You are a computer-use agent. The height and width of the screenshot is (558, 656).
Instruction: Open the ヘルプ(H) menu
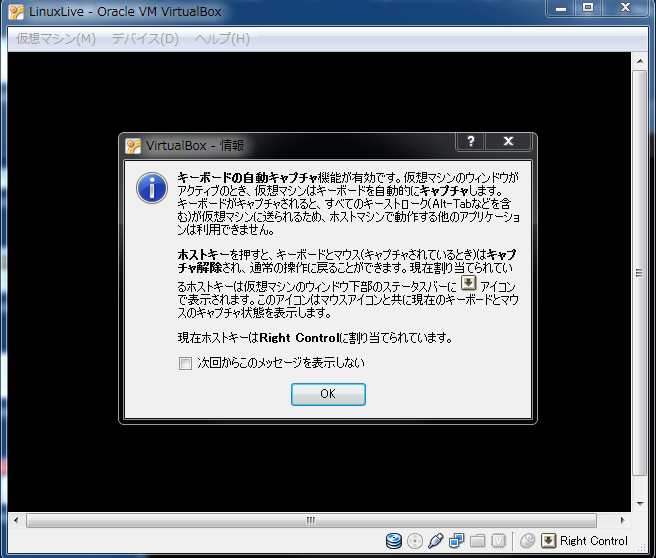point(222,39)
